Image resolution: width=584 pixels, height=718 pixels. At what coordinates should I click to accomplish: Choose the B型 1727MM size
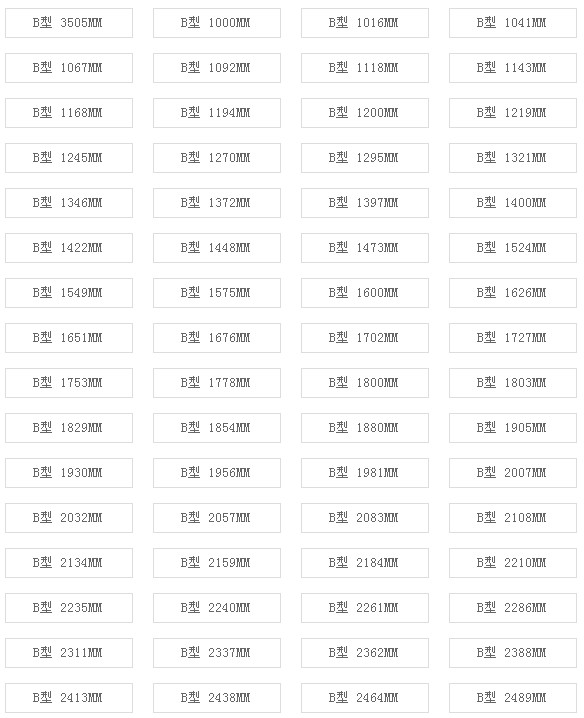pos(513,338)
